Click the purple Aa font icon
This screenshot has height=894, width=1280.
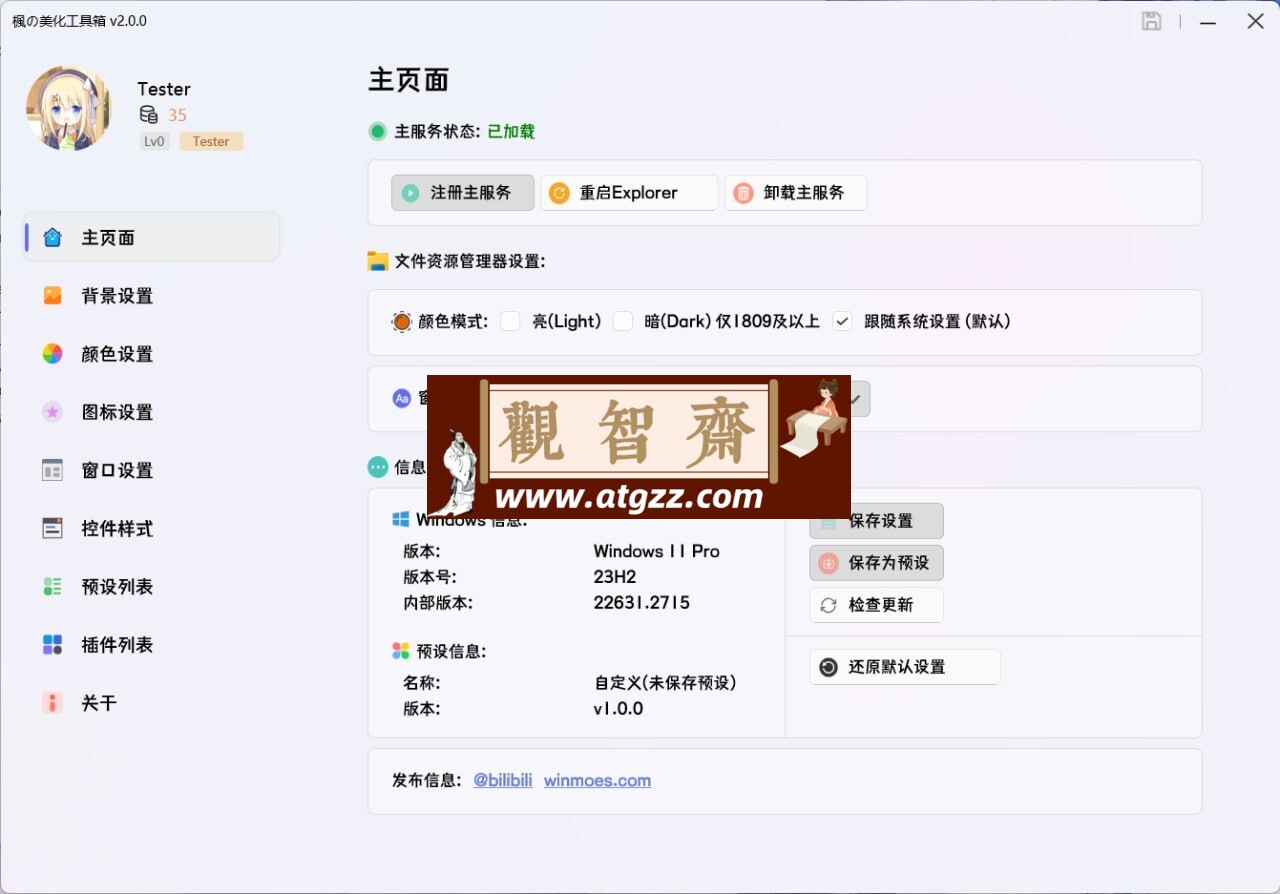pyautogui.click(x=401, y=398)
